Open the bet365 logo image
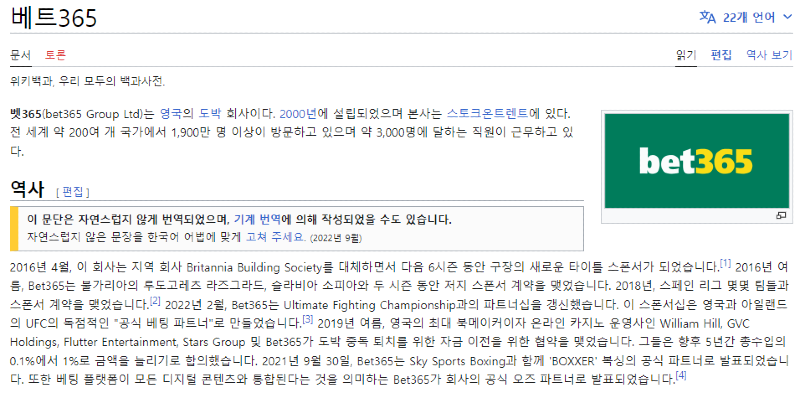 coord(696,161)
